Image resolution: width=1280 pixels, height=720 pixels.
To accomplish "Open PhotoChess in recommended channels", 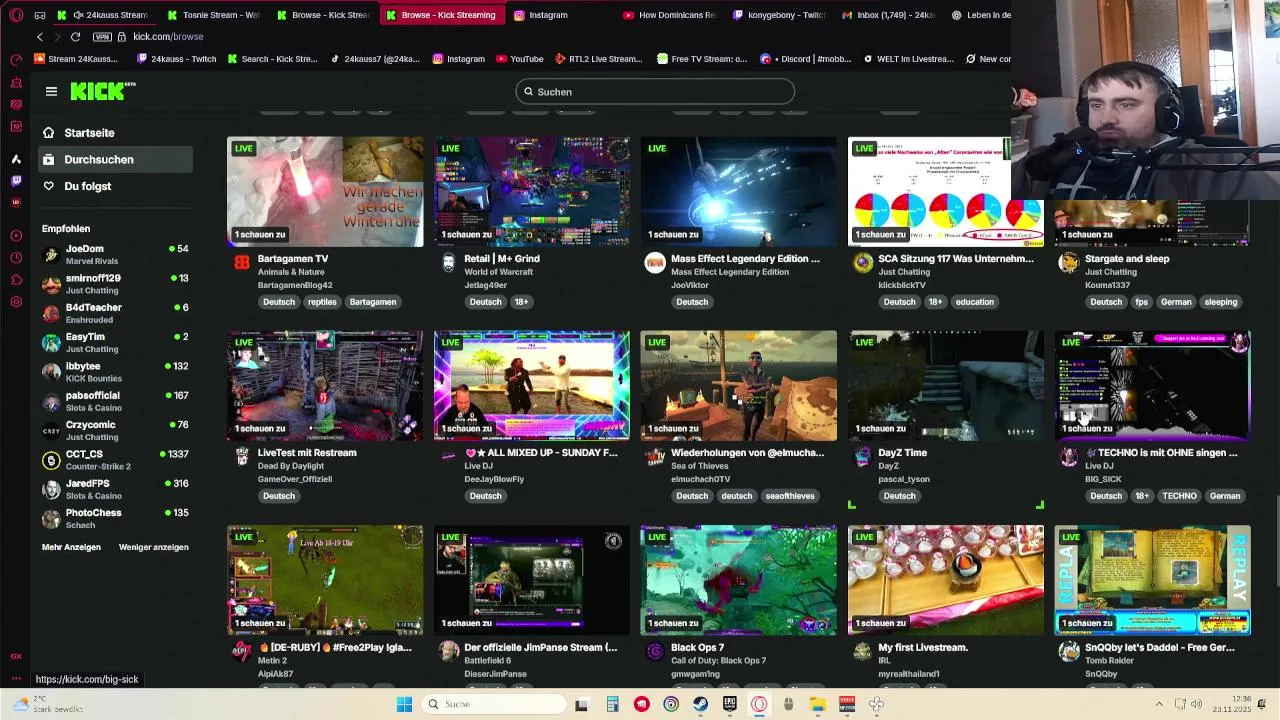I will [115, 519].
